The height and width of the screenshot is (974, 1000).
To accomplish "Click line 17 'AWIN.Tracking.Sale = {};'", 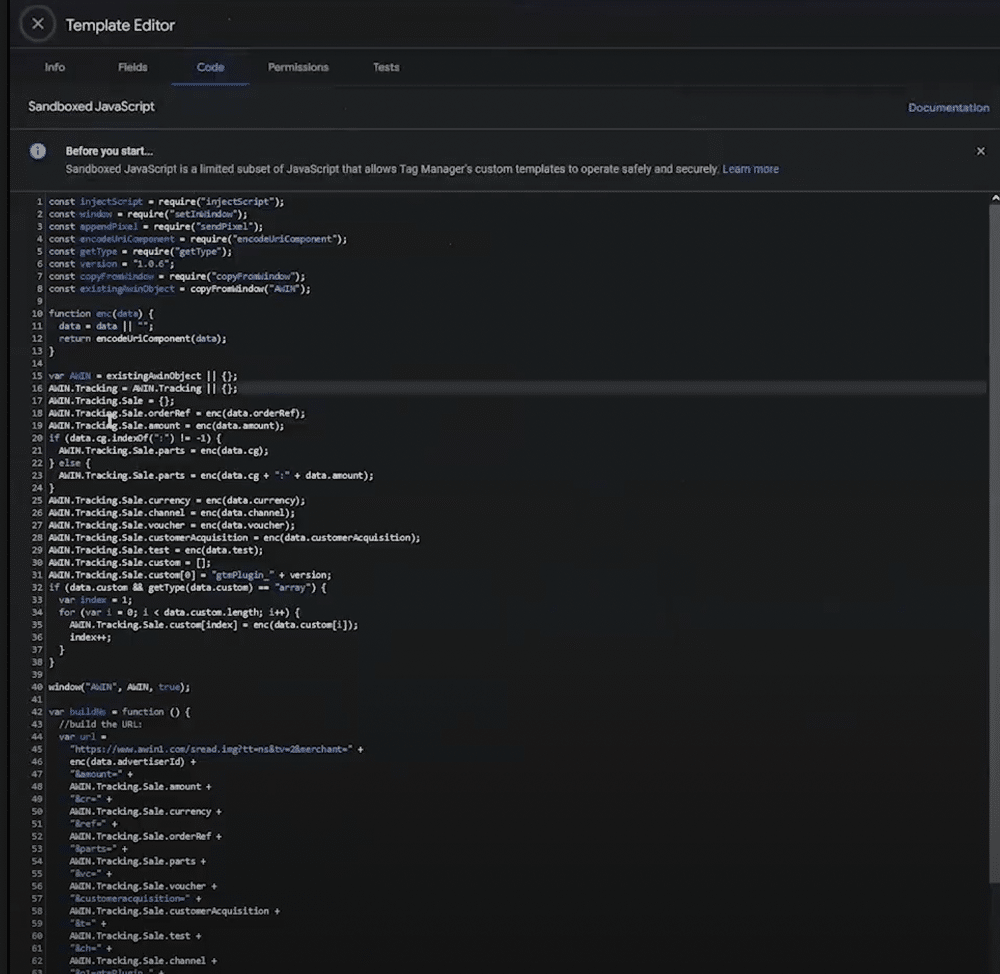I will [x=111, y=401].
